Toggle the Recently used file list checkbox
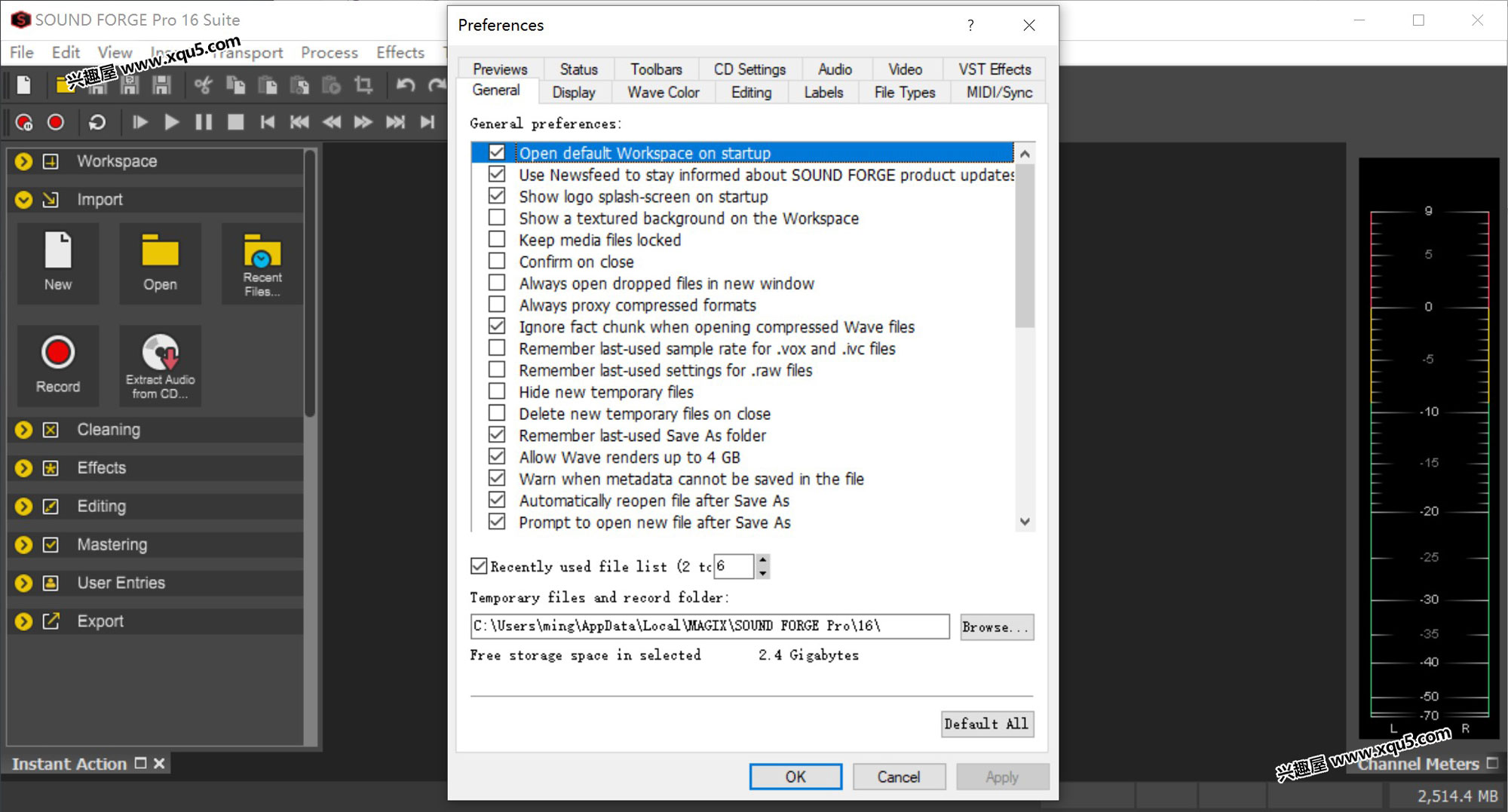The width and height of the screenshot is (1508, 812). pyautogui.click(x=479, y=566)
